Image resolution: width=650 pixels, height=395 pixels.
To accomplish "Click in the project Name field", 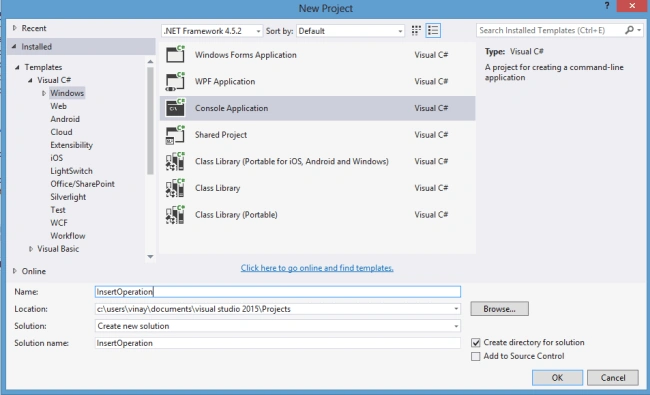I will click(278, 292).
